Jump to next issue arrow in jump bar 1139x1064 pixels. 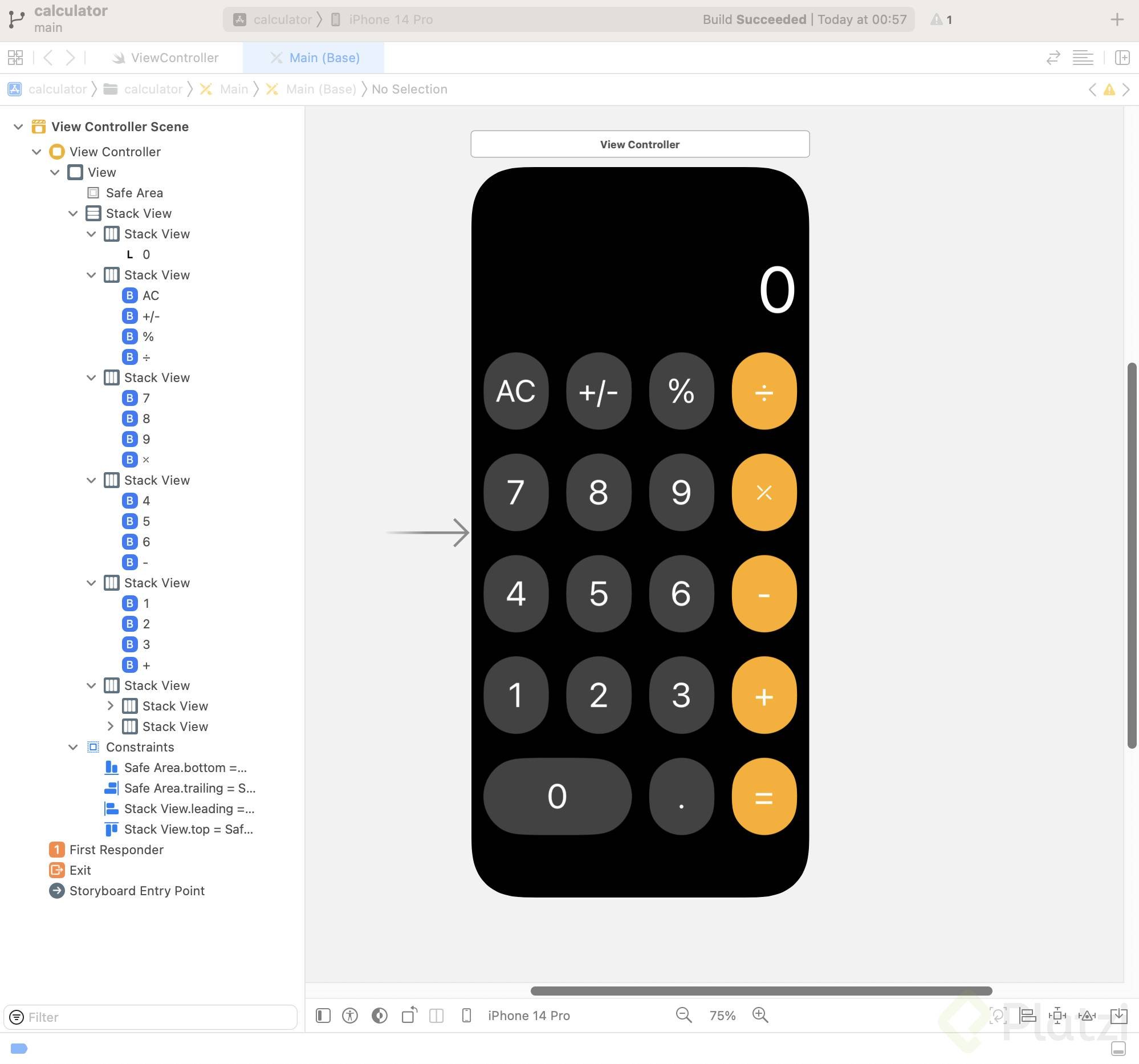coord(1126,90)
